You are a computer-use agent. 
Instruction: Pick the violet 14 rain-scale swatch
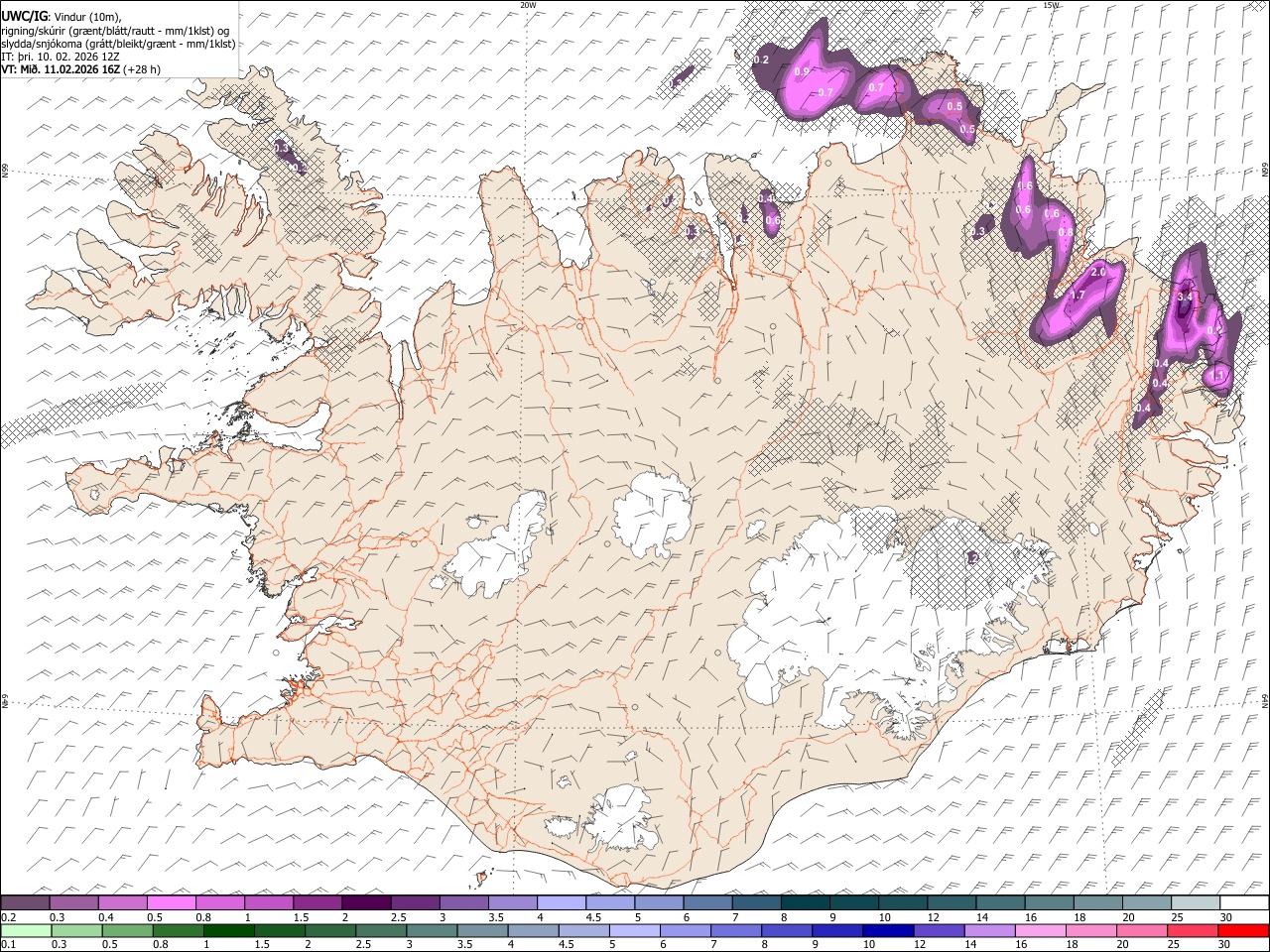988,930
